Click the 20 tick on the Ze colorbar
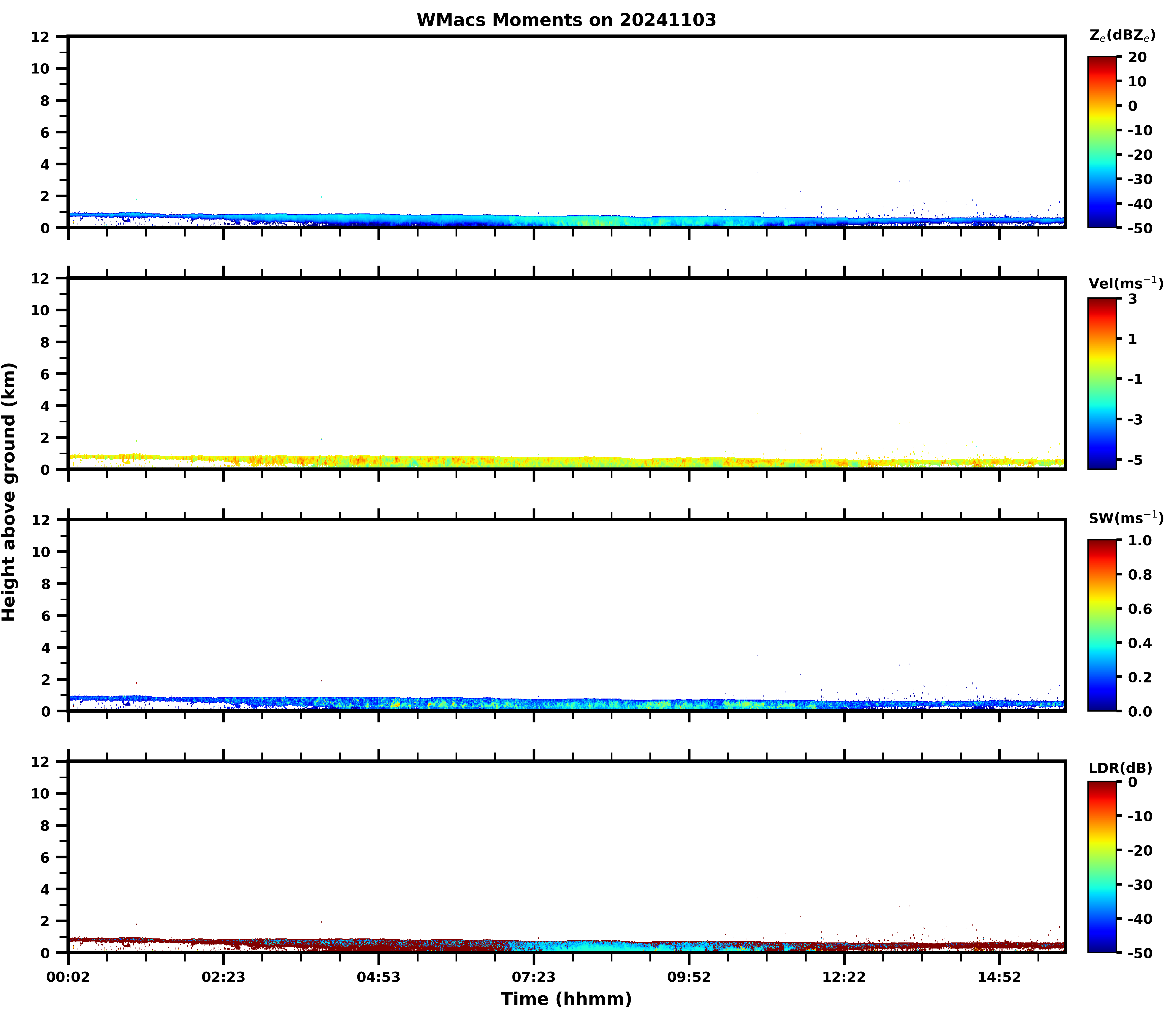This screenshot has width=1176, height=1021. [1137, 58]
